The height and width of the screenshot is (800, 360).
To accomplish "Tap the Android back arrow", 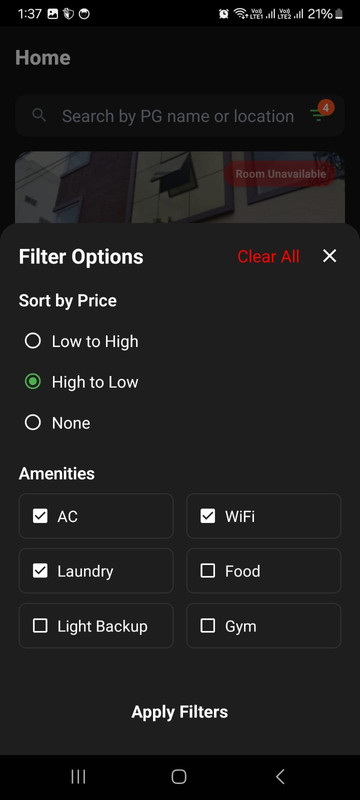I will point(279,777).
